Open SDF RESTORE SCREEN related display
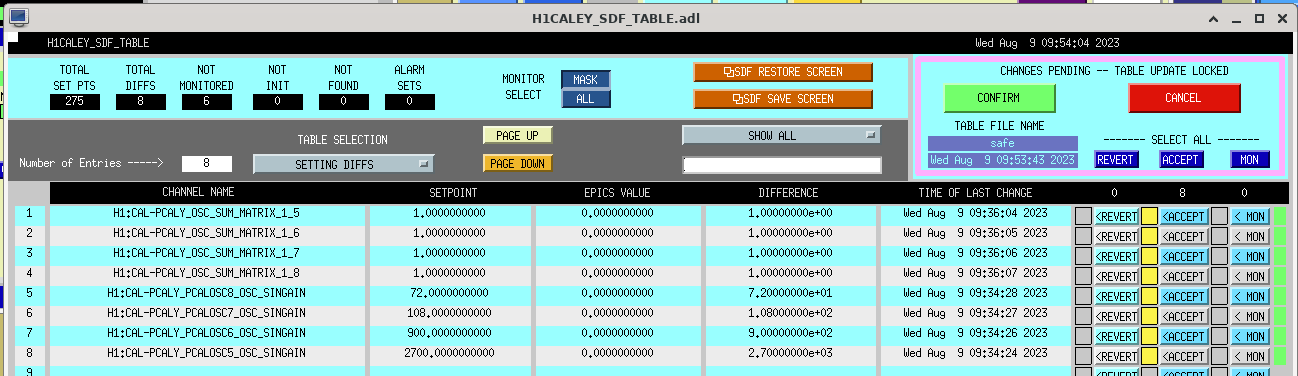 point(783,72)
